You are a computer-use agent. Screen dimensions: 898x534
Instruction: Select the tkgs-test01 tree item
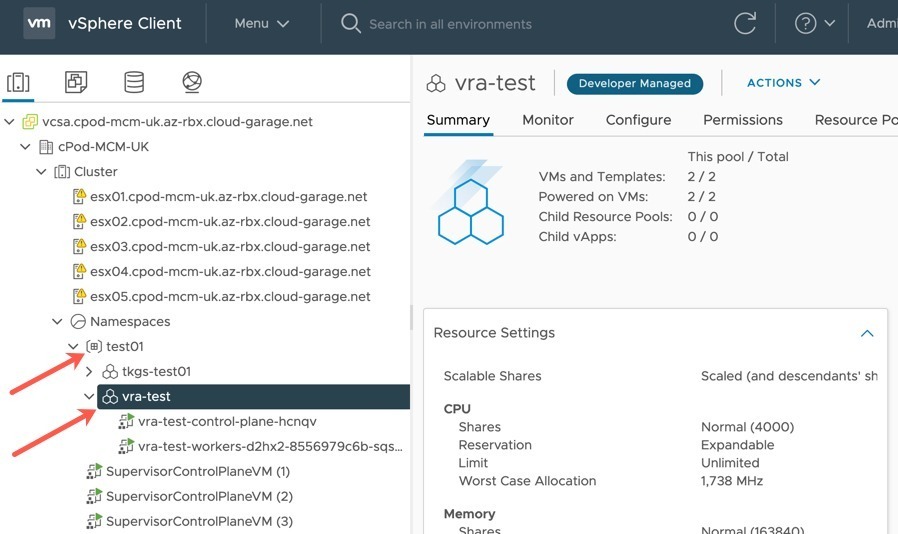(156, 371)
